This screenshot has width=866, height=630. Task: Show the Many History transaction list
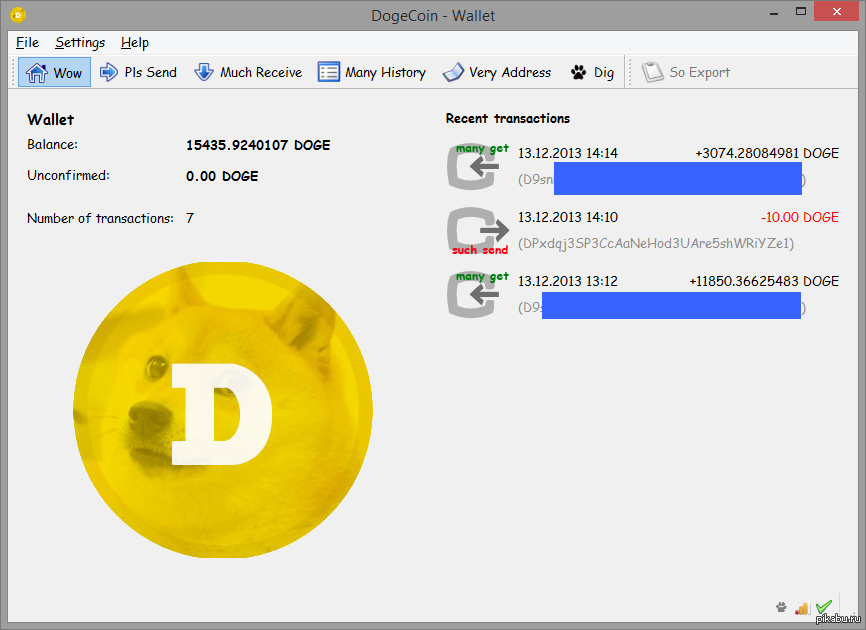(x=372, y=72)
